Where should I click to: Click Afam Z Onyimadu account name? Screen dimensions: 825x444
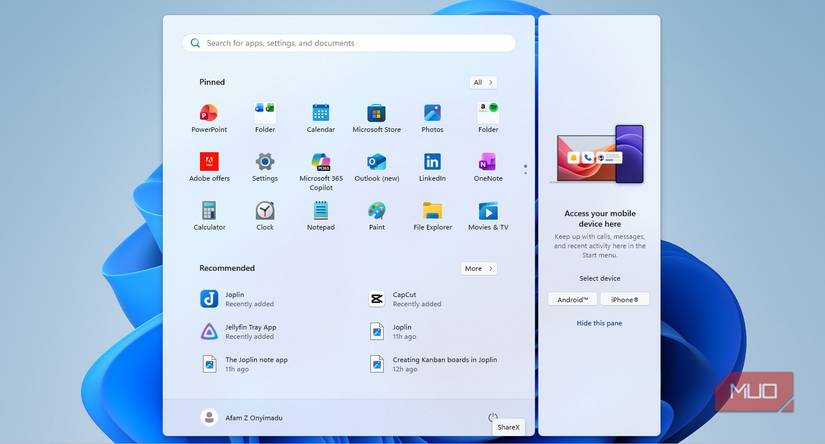point(254,418)
